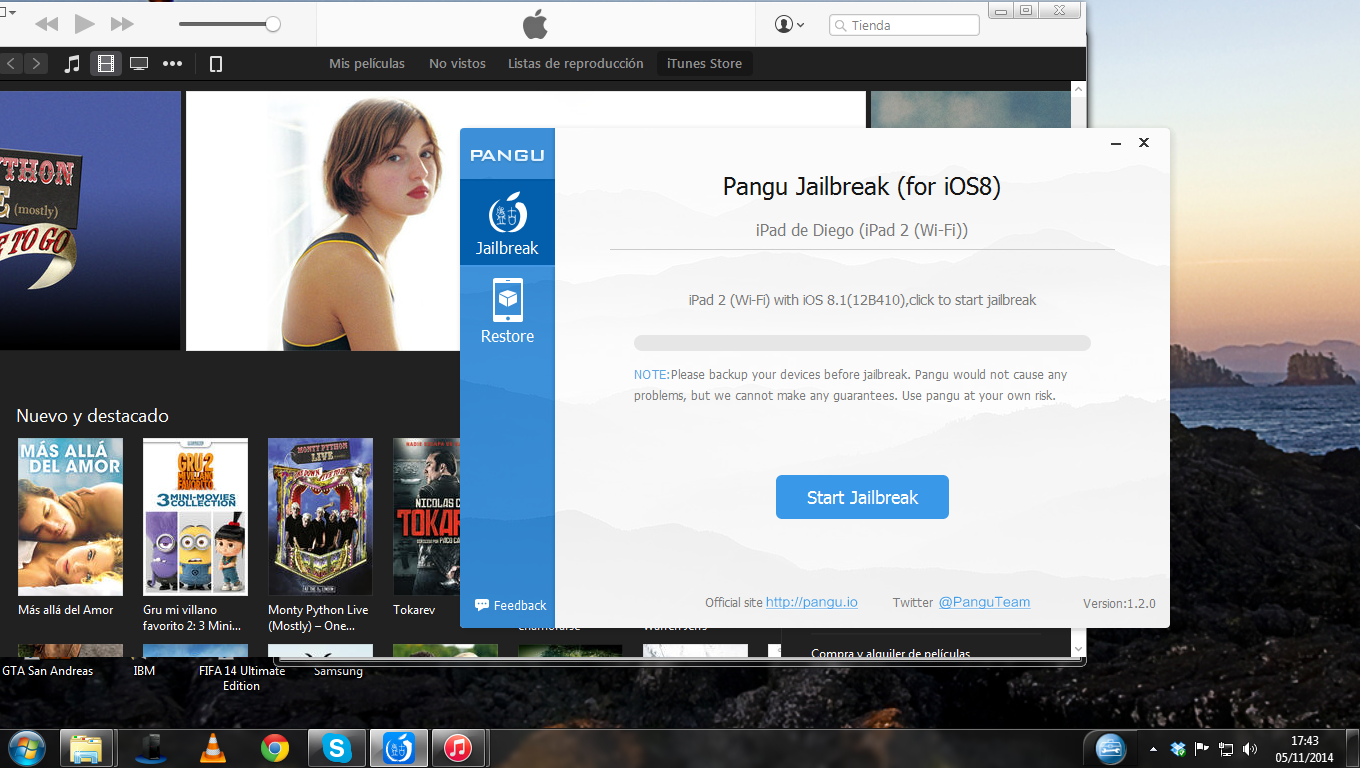Image resolution: width=1360 pixels, height=768 pixels.
Task: Switch to the Music library icon
Action: point(72,64)
